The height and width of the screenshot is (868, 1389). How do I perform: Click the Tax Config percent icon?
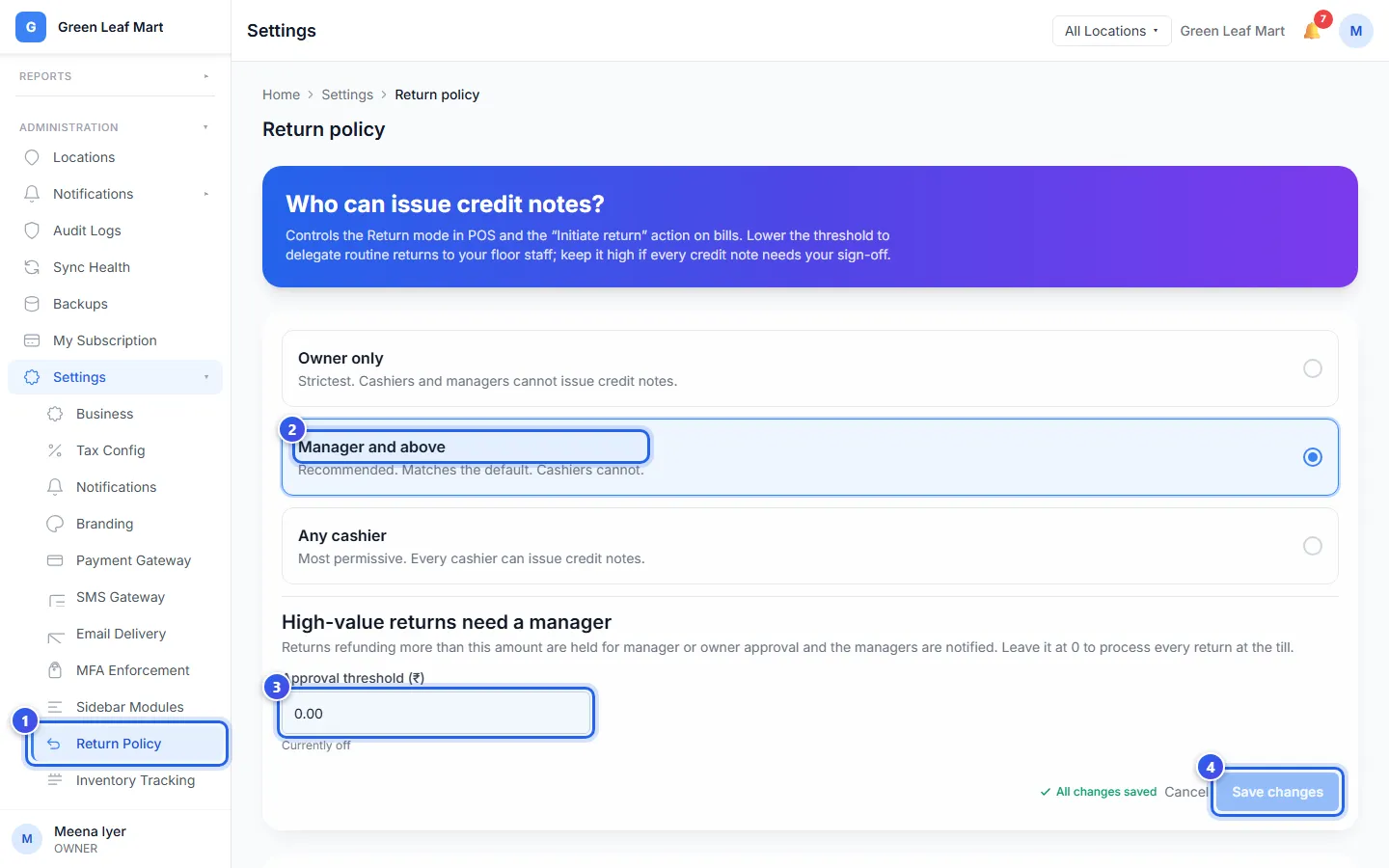(55, 450)
